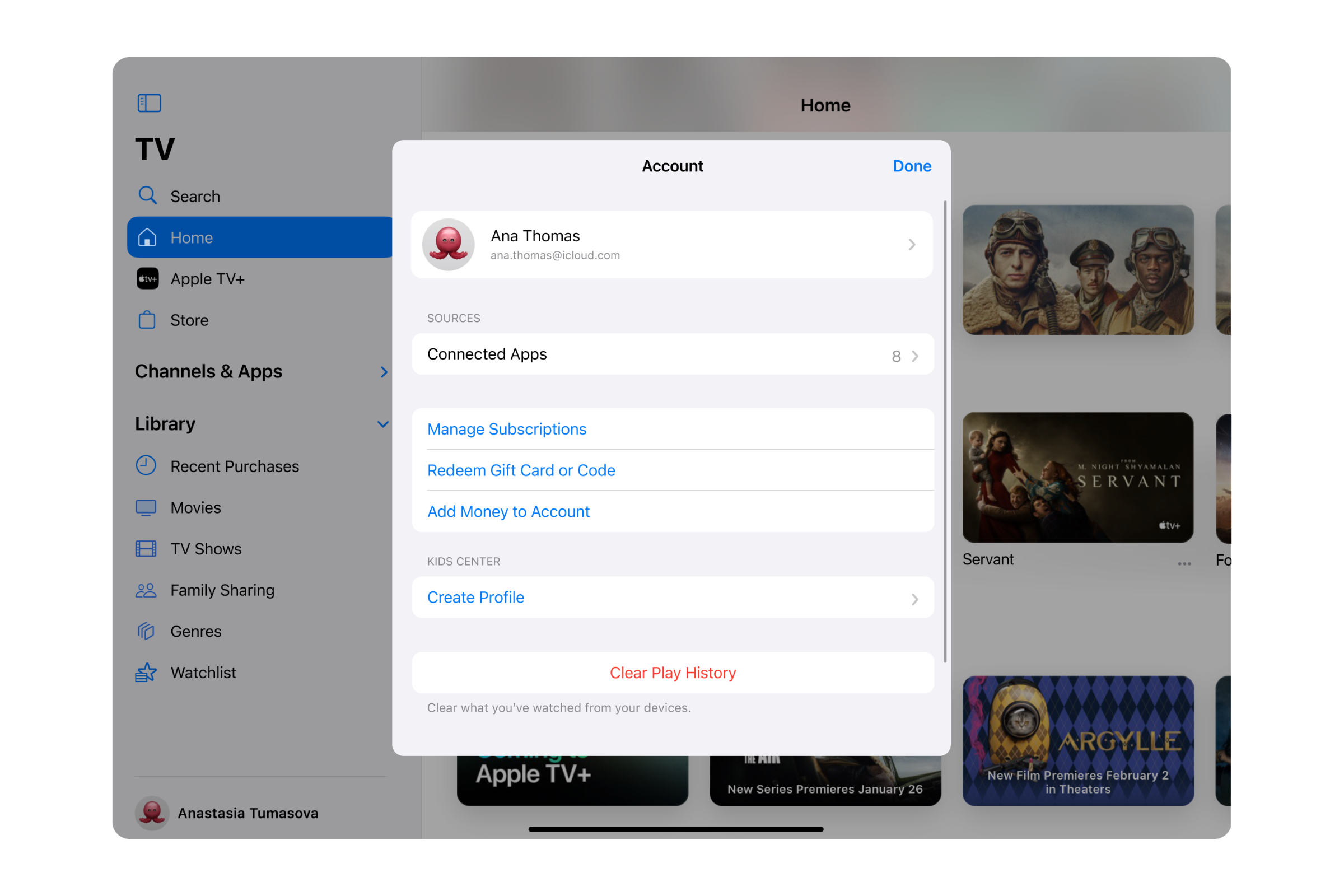The width and height of the screenshot is (1344, 896).
Task: Click the Family Sharing people icon
Action: point(146,590)
